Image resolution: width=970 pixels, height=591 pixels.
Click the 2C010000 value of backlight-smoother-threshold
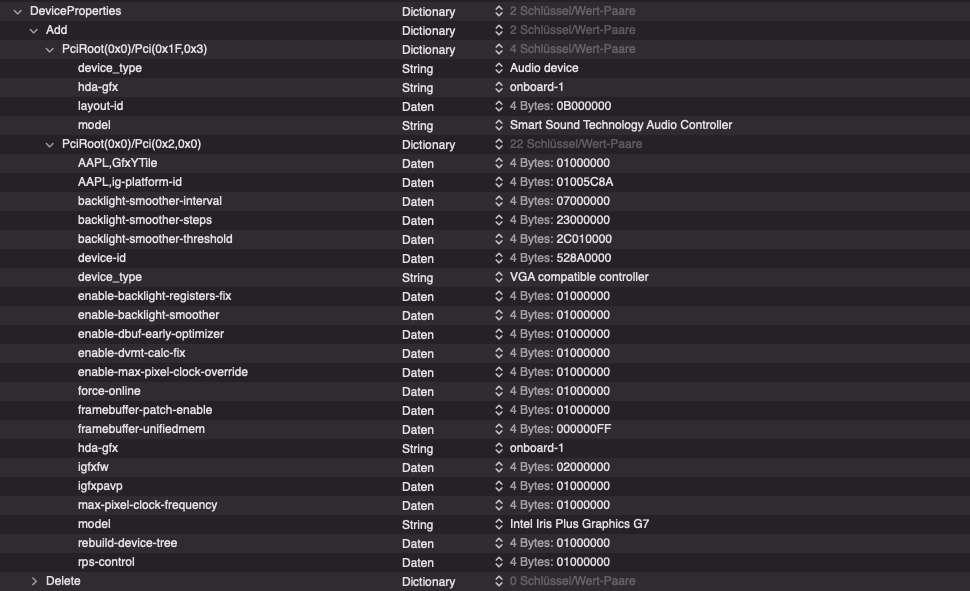[x=584, y=239]
